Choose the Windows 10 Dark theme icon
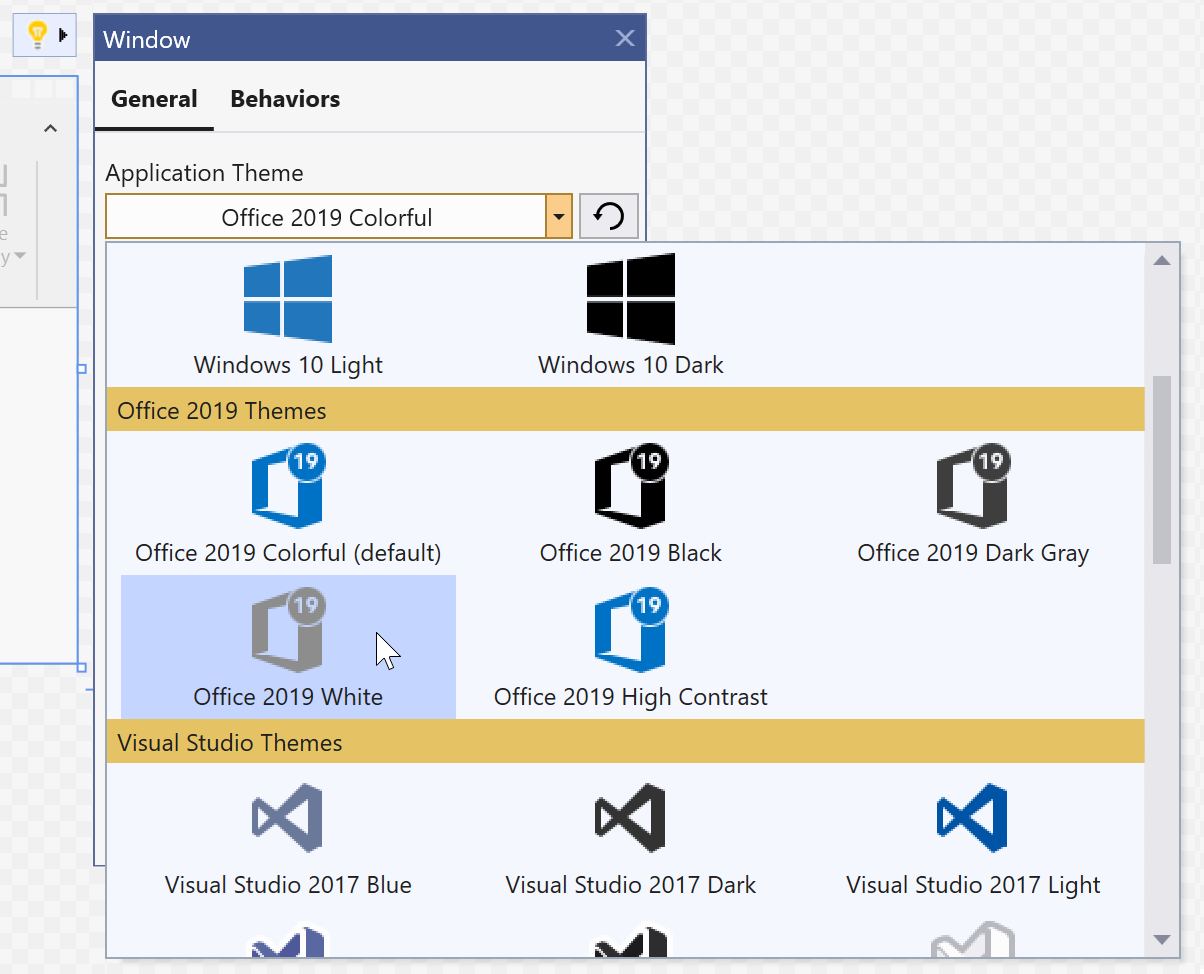The height and width of the screenshot is (974, 1204). [630, 299]
